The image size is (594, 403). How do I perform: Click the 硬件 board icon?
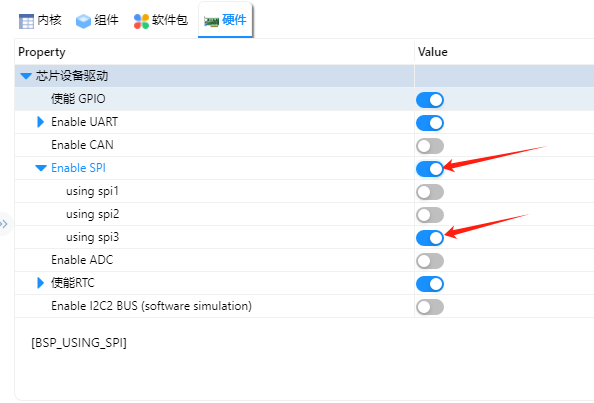click(211, 22)
